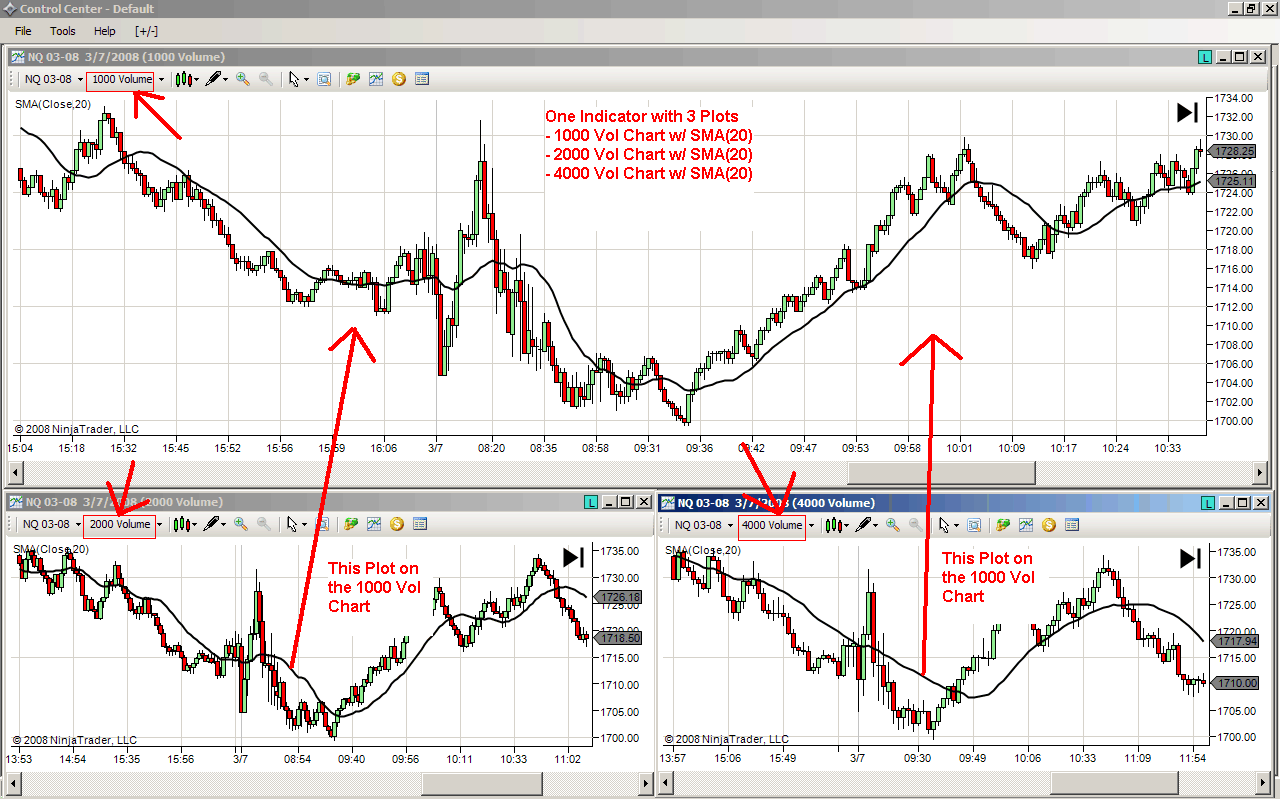
Task: Toggle the L link button on 1000 Volume chart
Action: pyautogui.click(x=1207, y=57)
